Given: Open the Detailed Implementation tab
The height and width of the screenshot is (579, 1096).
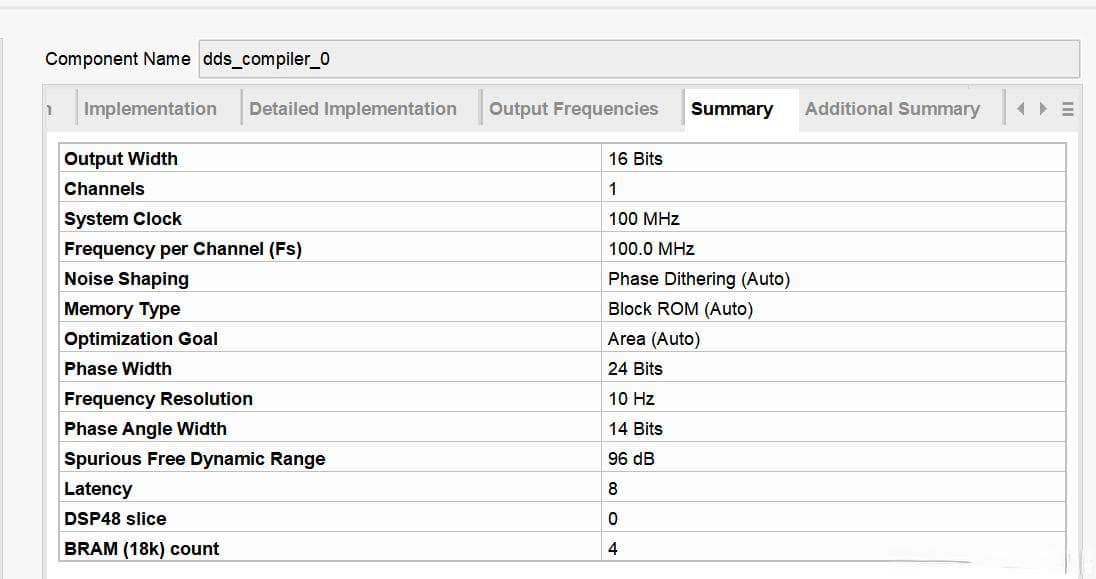Looking at the screenshot, I should (353, 109).
